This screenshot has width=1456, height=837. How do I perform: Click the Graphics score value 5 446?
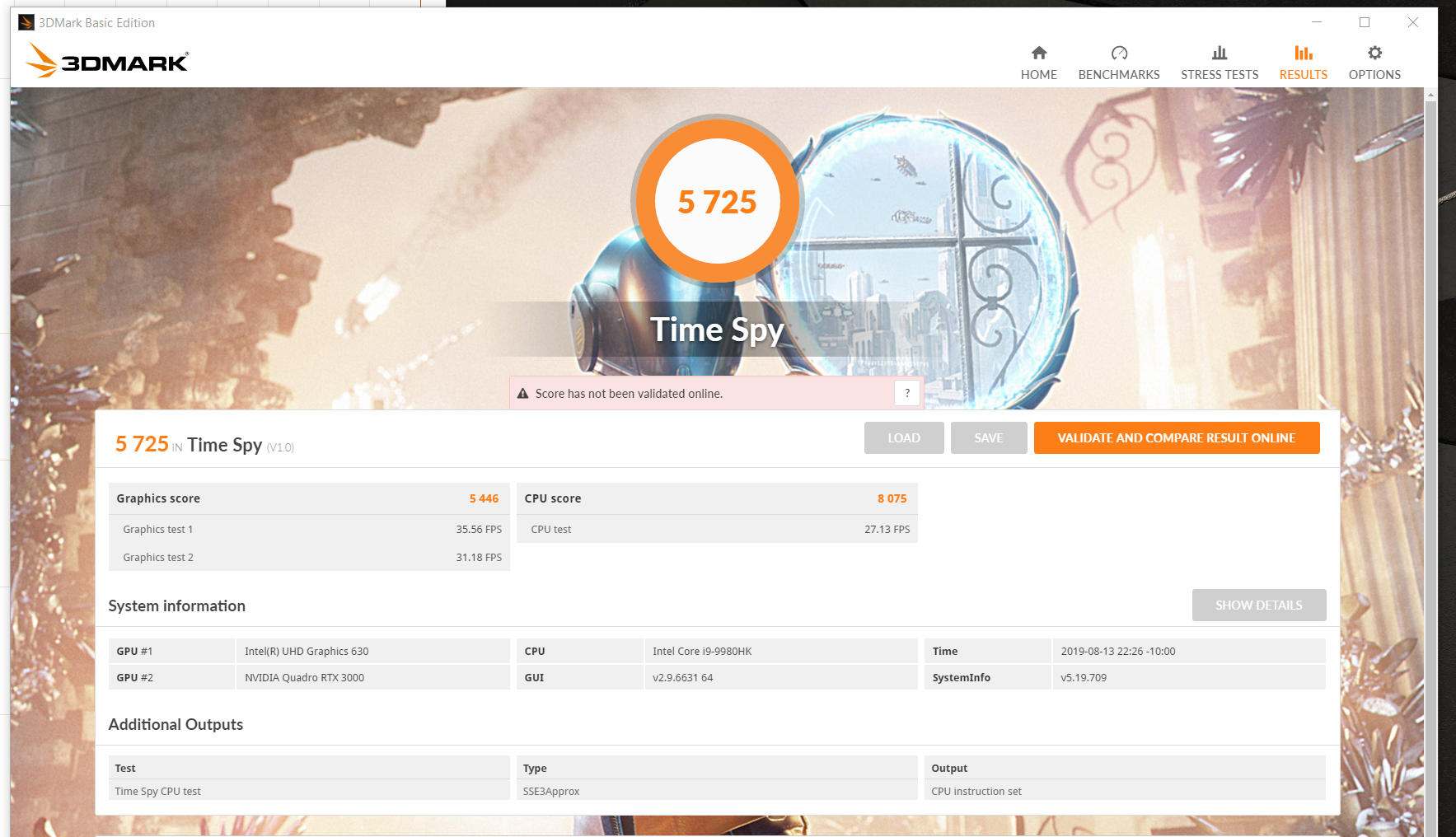(x=484, y=498)
